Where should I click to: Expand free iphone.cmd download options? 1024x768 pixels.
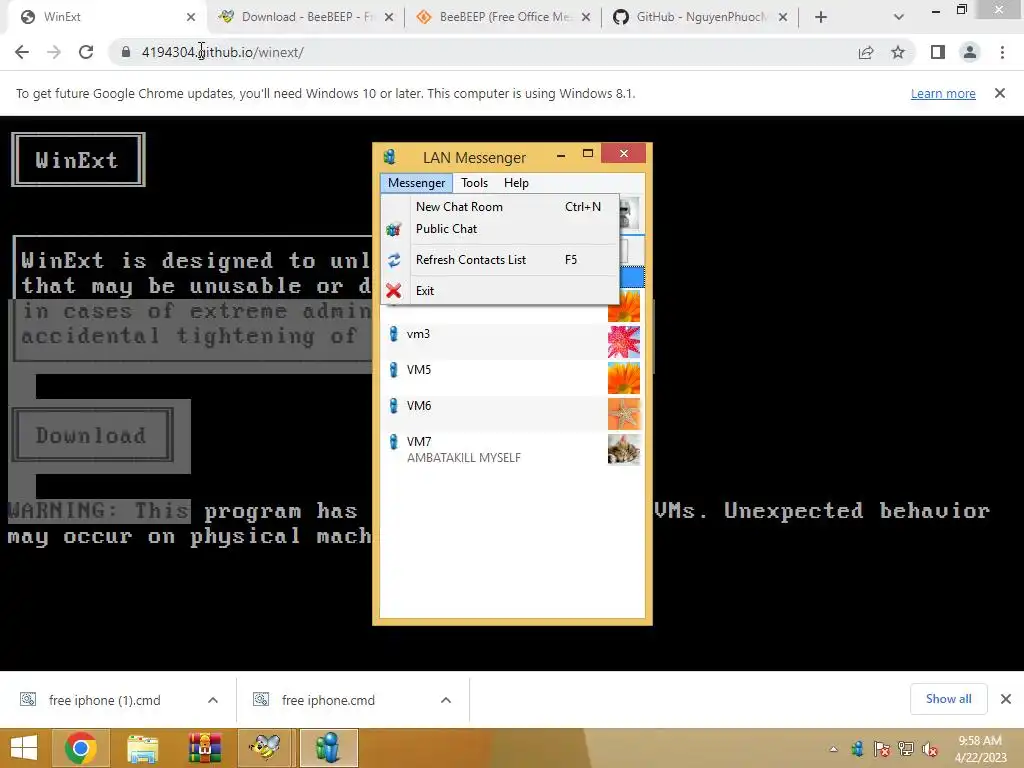click(x=445, y=700)
